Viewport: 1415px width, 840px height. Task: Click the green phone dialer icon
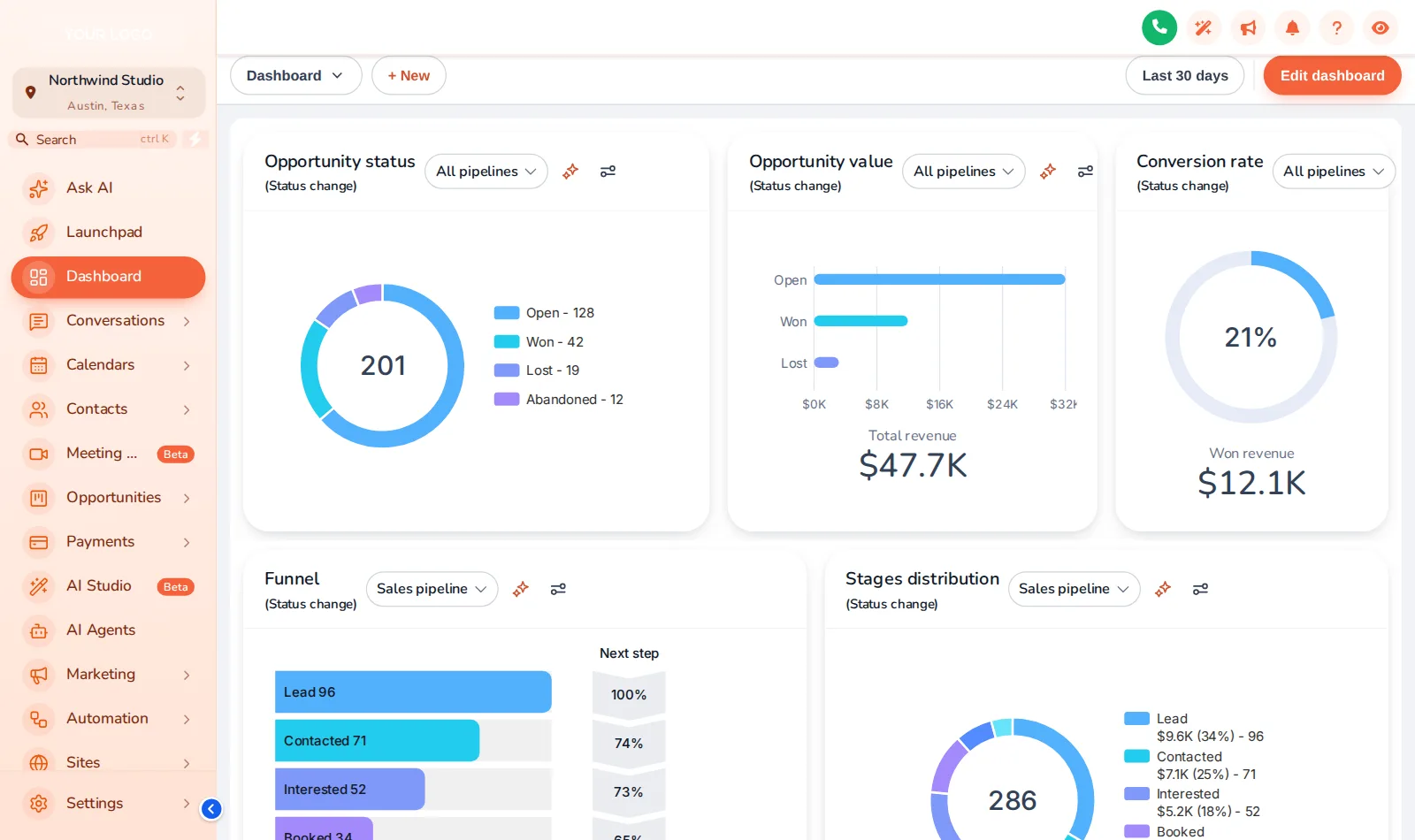(1159, 27)
